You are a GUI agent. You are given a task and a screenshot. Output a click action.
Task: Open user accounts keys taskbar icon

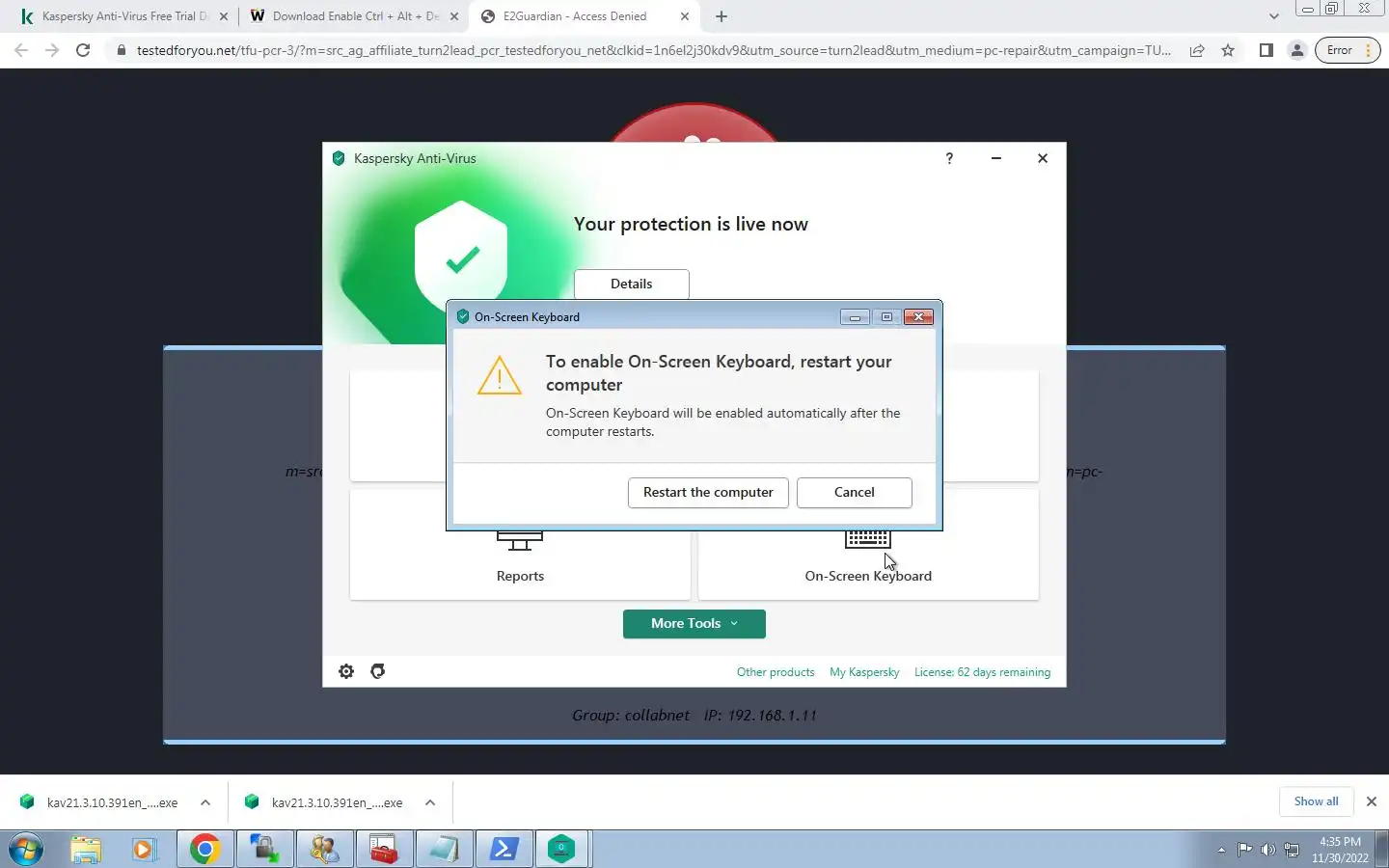324,850
